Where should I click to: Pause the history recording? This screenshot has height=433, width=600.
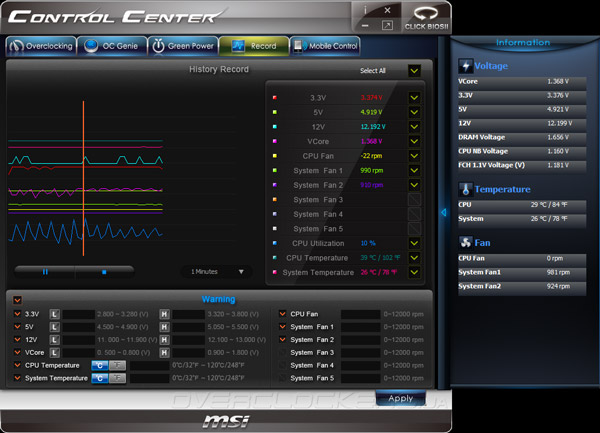(45, 272)
